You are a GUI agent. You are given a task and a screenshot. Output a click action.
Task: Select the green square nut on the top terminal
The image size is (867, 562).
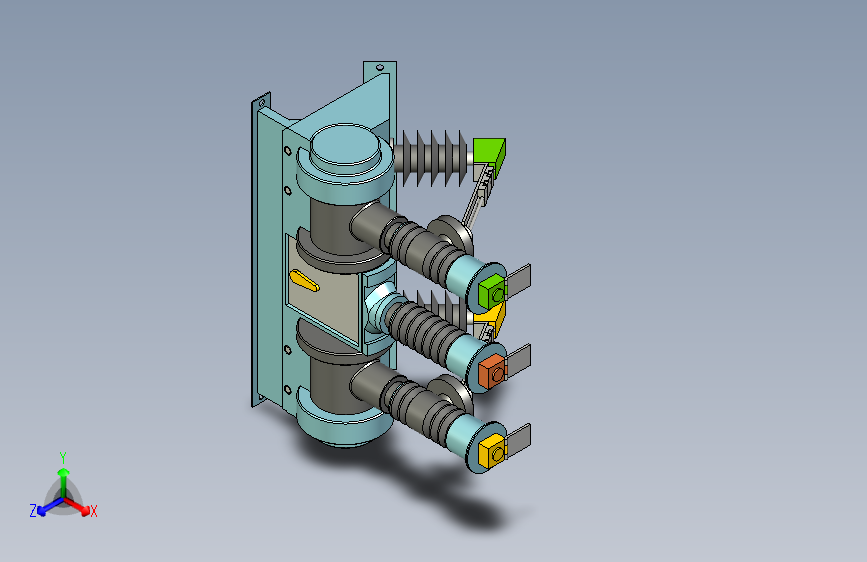[492, 291]
